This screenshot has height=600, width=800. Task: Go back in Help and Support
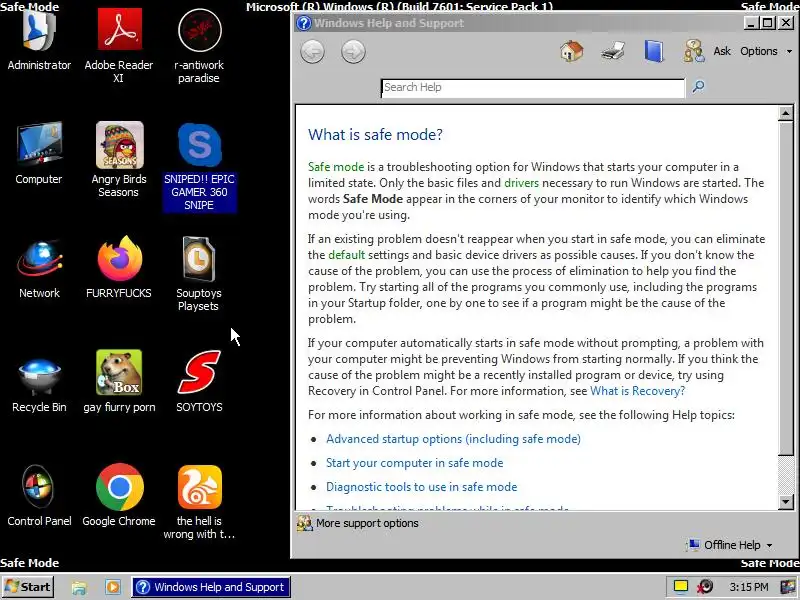pyautogui.click(x=312, y=52)
